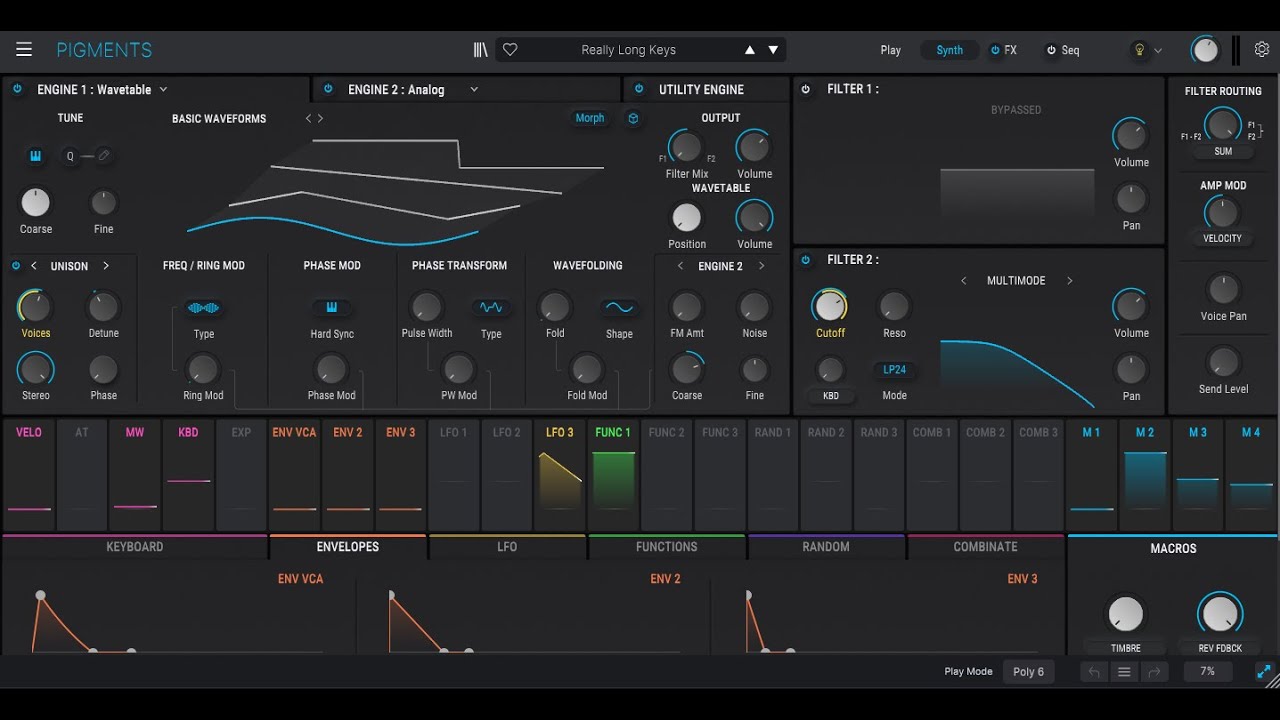Click the CPU usage 7% readout
The image size is (1280, 720).
click(x=1208, y=672)
